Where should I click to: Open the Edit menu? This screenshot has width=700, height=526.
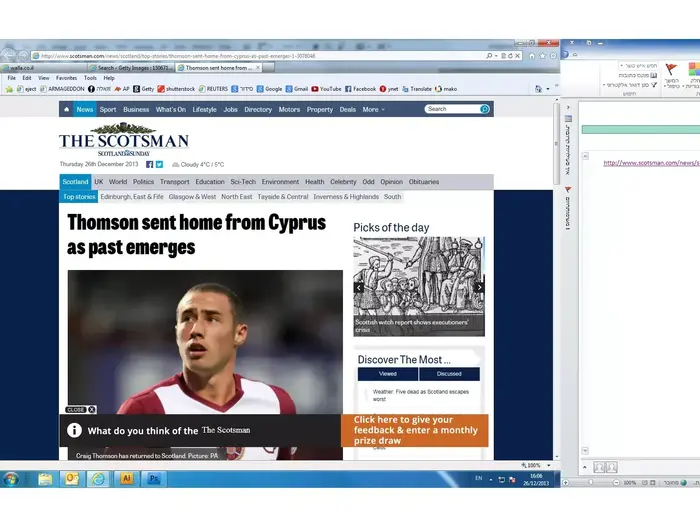coord(27,78)
